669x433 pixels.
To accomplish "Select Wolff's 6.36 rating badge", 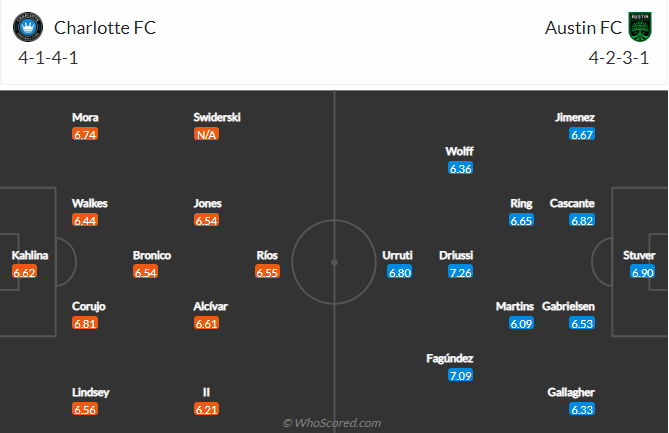I will [460, 169].
